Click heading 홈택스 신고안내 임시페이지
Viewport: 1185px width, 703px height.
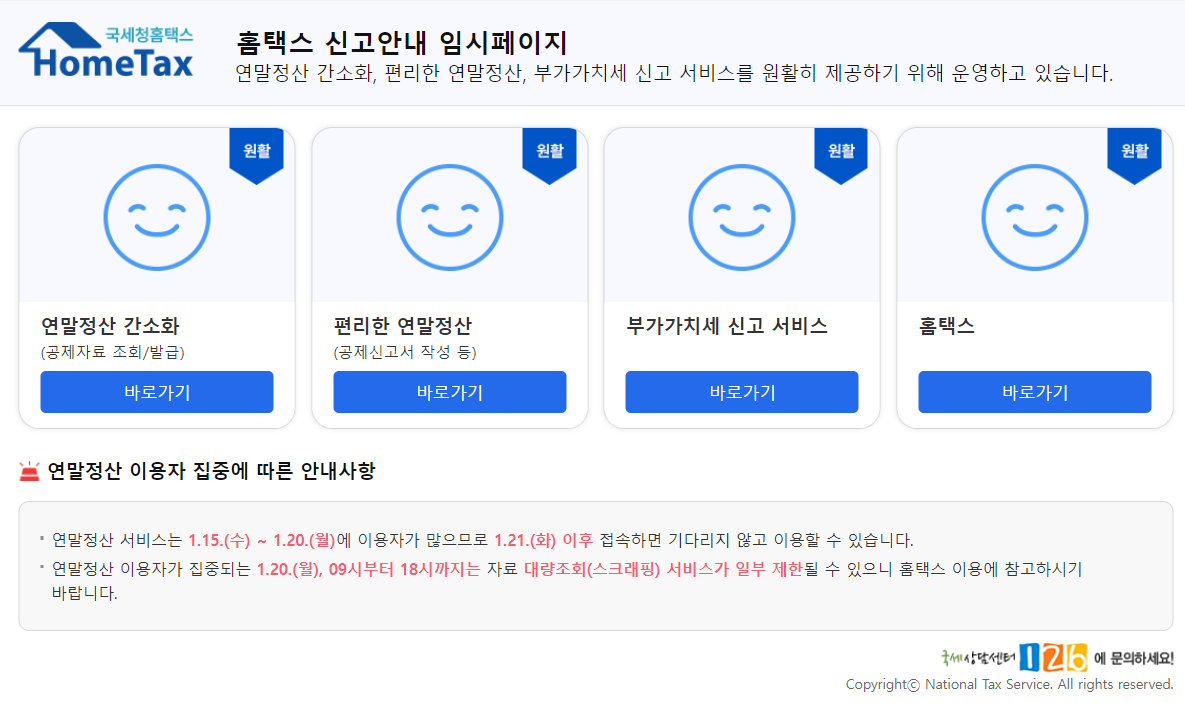point(401,42)
